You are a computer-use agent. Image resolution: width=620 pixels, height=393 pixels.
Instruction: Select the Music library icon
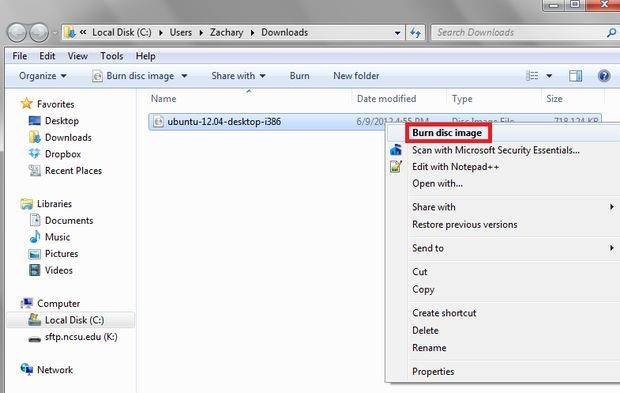[x=35, y=237]
